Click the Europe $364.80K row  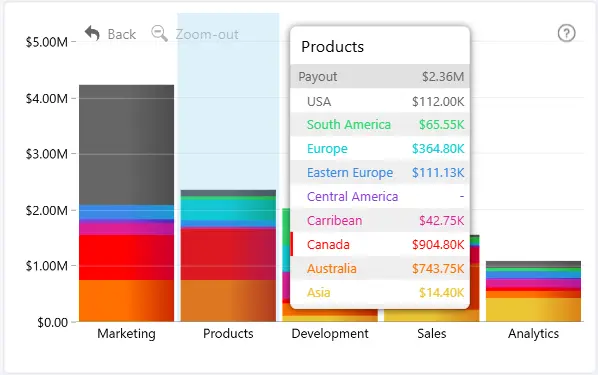point(380,148)
